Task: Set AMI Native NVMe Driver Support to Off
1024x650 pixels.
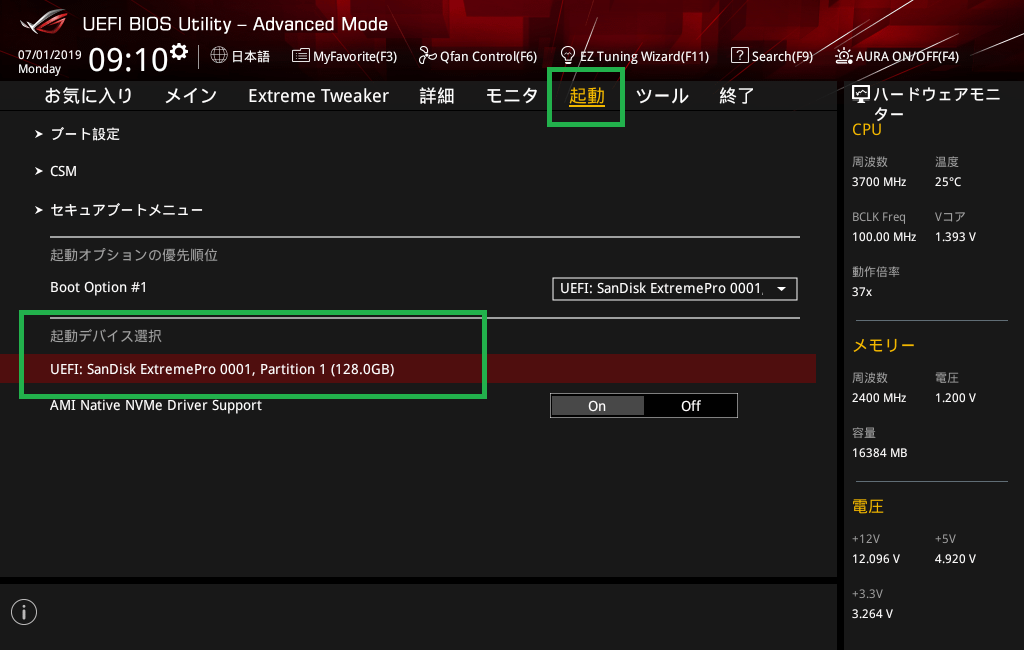Action: (691, 406)
